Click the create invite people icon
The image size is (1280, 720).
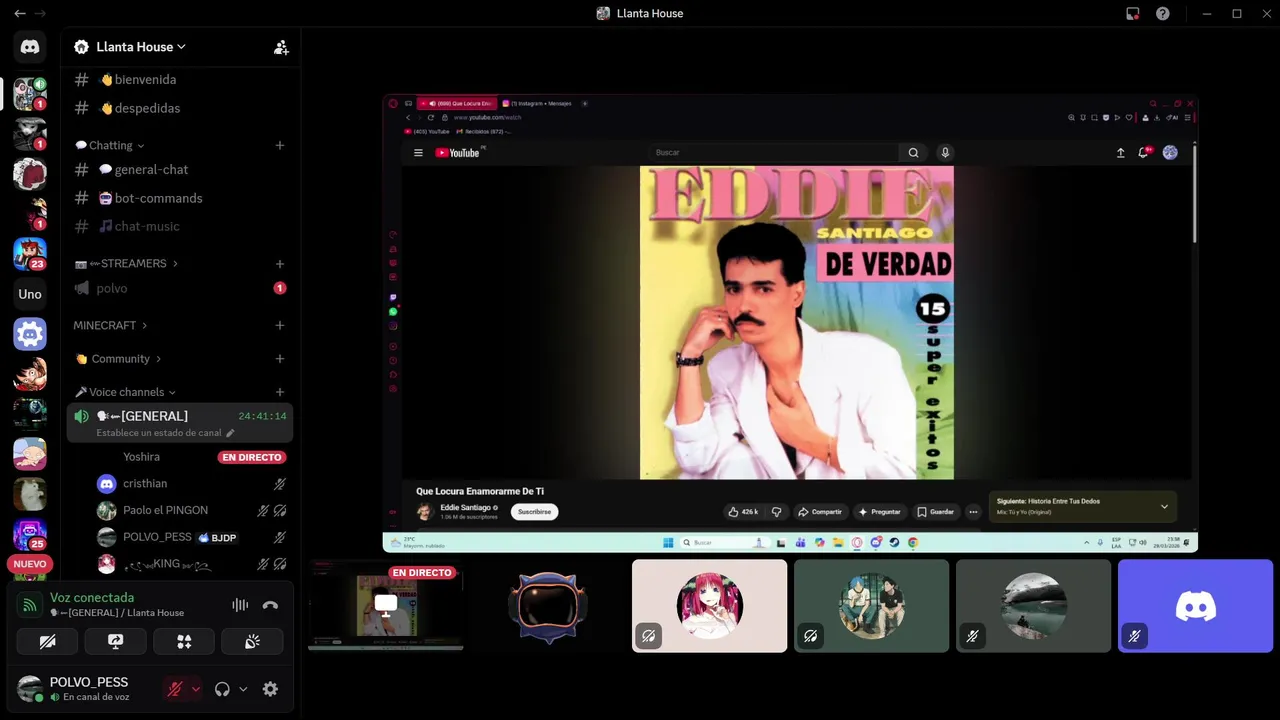(x=281, y=47)
